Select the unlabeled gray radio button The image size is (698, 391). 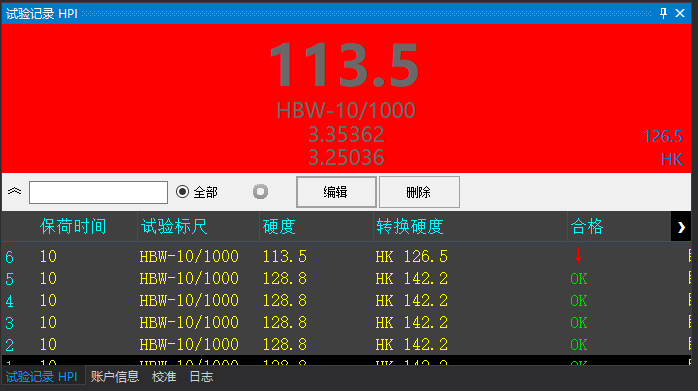pyautogui.click(x=260, y=192)
